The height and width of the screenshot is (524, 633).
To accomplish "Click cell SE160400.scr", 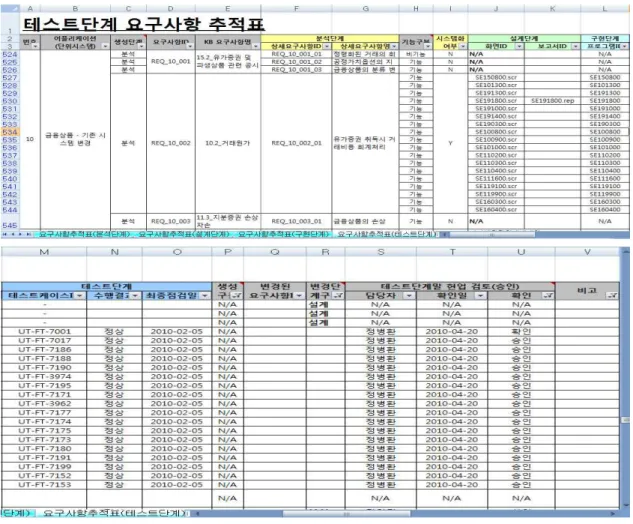I will point(496,210).
